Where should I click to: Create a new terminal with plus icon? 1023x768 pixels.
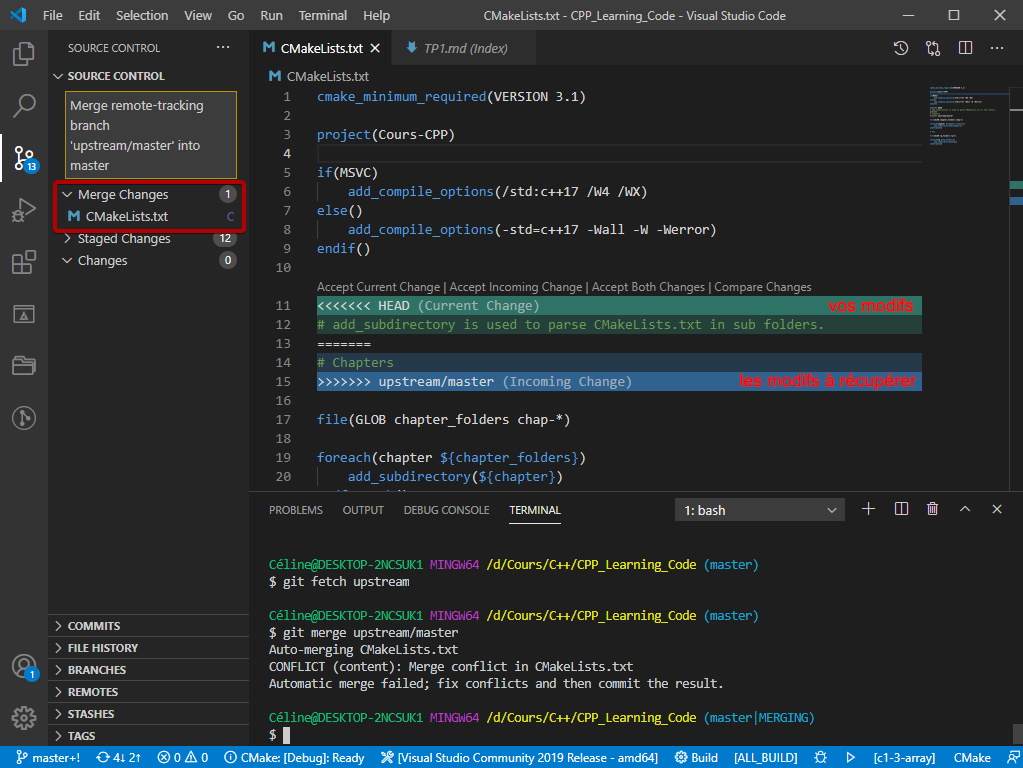pos(868,509)
